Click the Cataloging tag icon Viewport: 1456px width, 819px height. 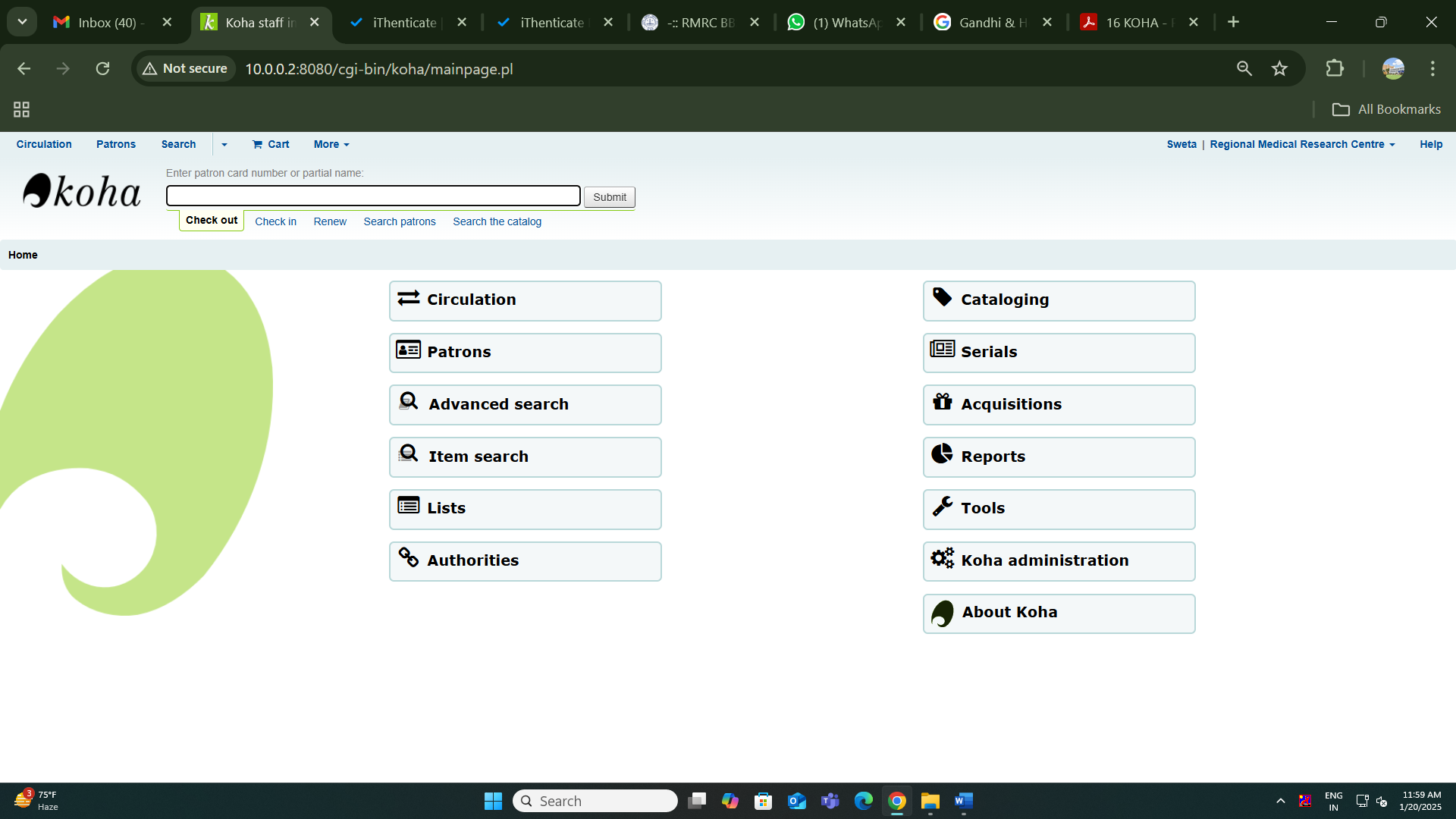943,297
